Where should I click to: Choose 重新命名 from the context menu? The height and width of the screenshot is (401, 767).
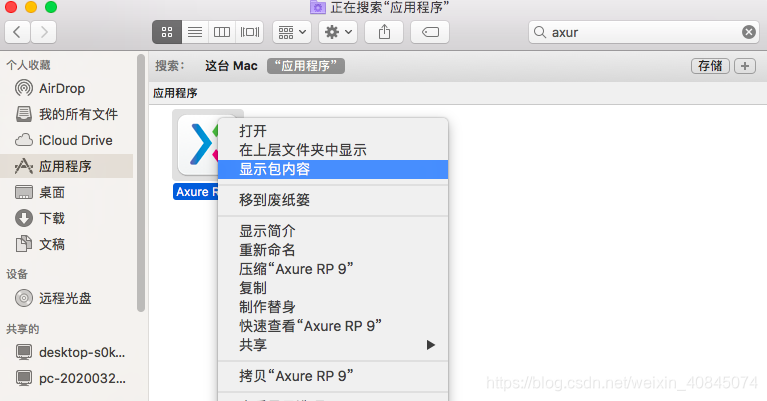(x=333, y=250)
